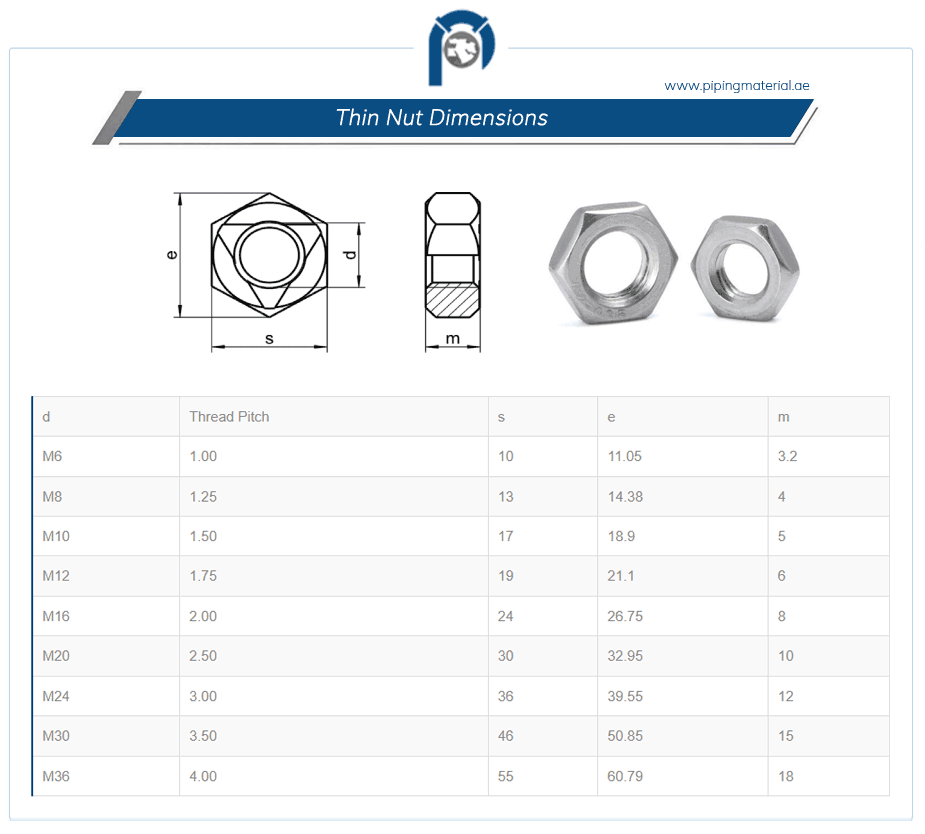Click the thread pitch 2.50 for M20
Image resolution: width=925 pixels, height=834 pixels.
203,656
